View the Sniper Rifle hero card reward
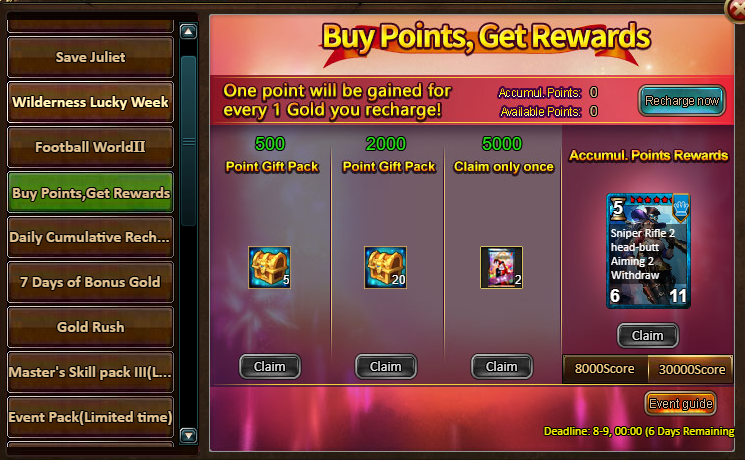745x460 pixels. click(x=649, y=251)
